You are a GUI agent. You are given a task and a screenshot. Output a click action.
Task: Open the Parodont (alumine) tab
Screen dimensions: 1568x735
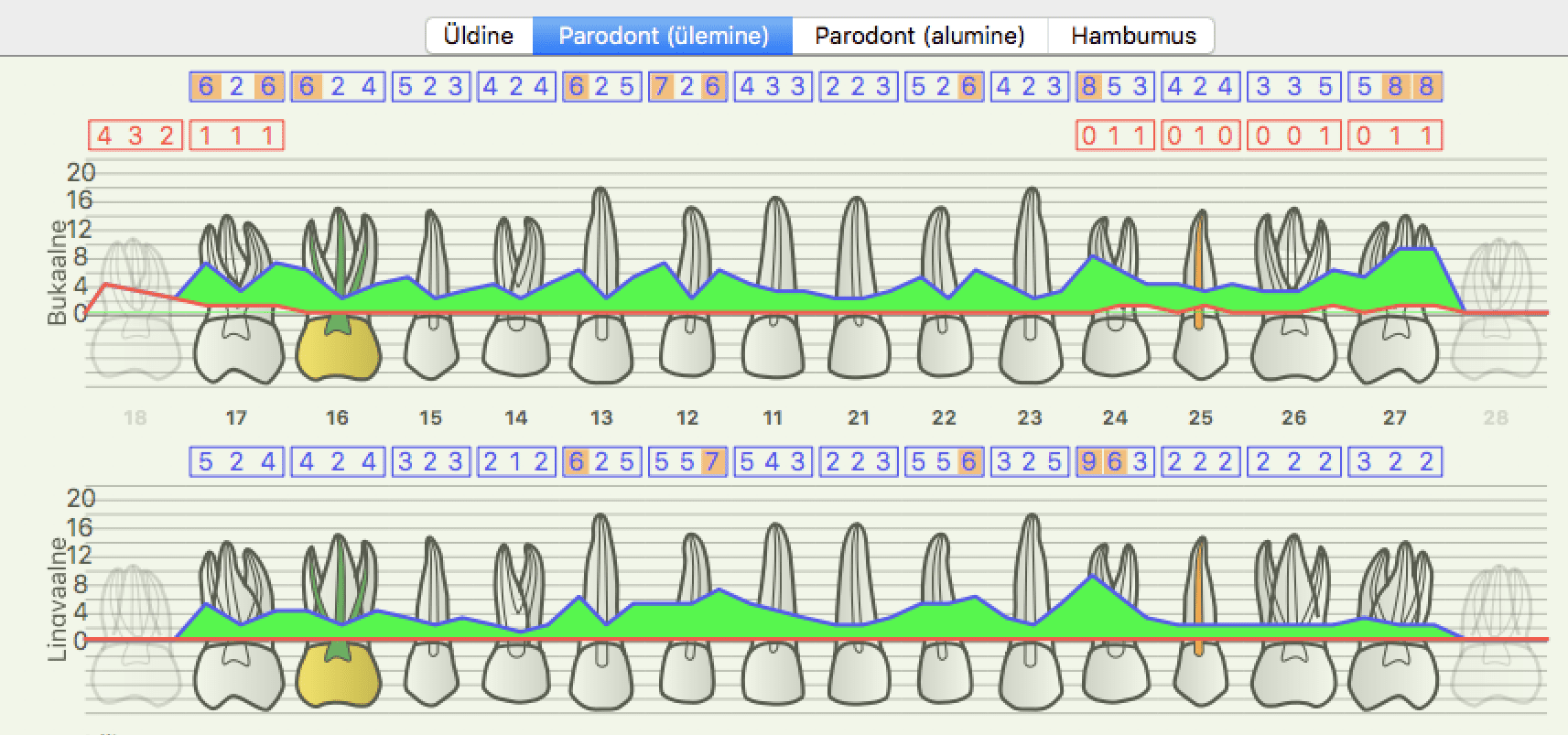[919, 36]
